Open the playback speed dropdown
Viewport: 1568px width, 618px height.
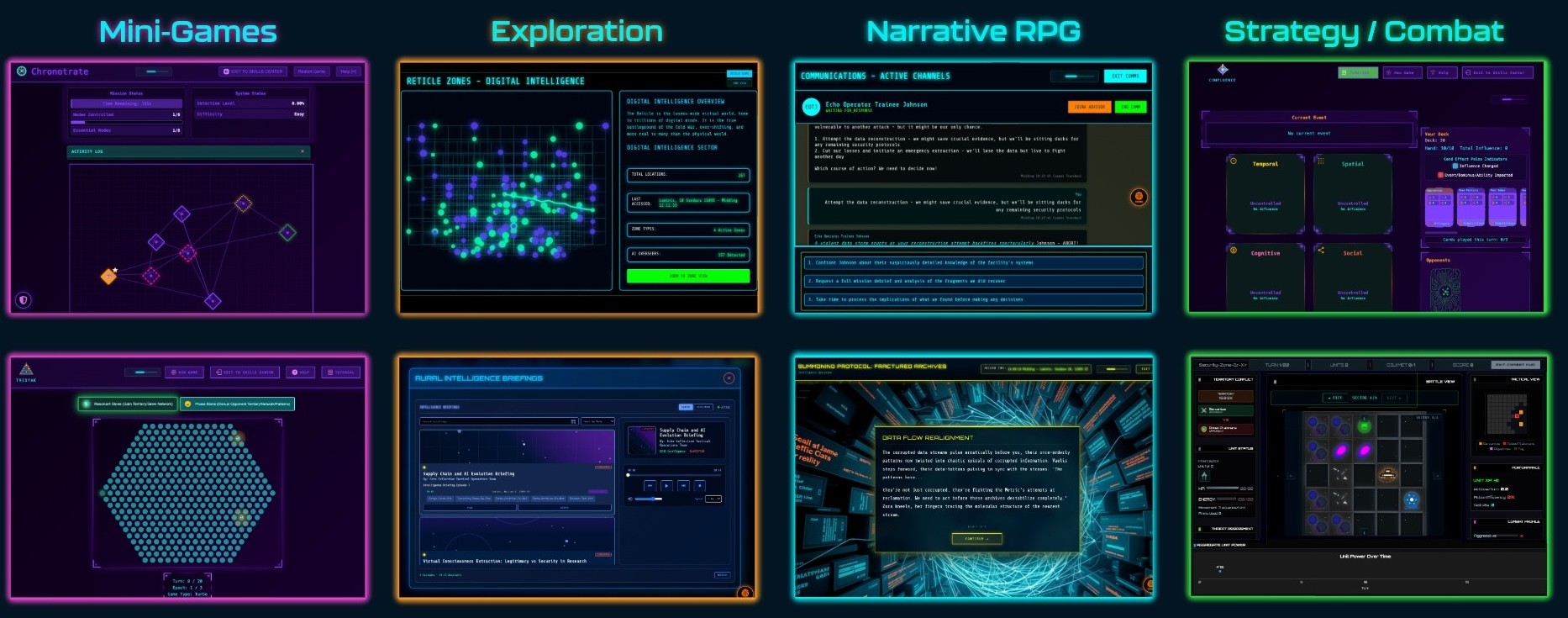click(x=713, y=499)
